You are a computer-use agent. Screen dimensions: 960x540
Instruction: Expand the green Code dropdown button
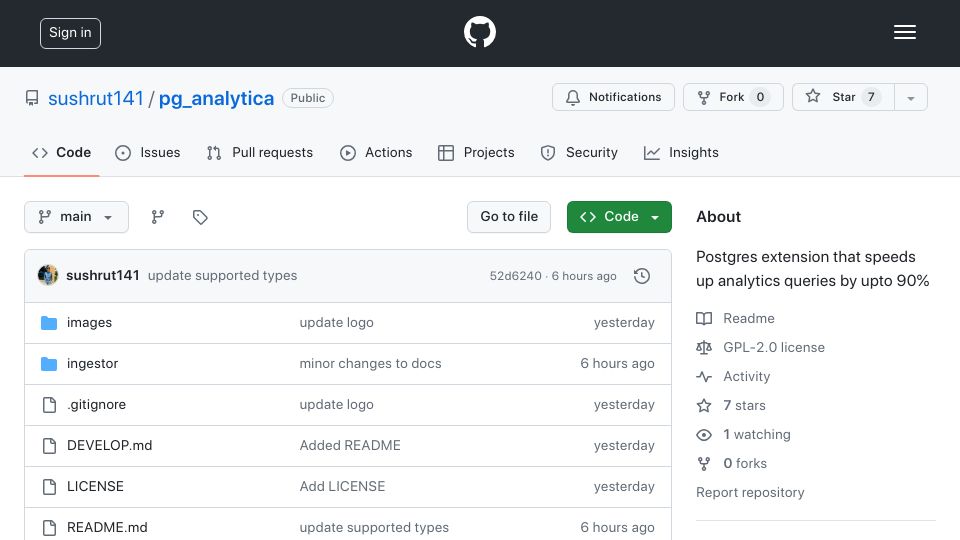coord(619,217)
